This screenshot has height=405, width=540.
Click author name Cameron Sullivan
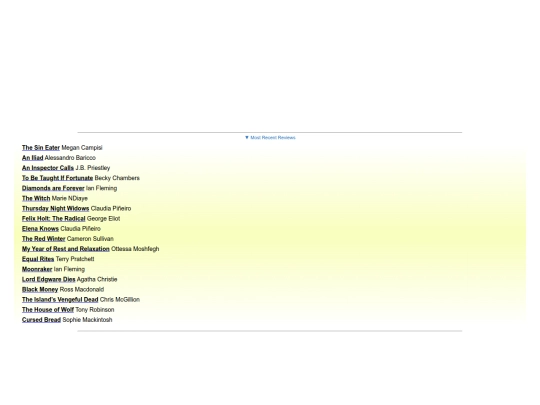pos(90,239)
